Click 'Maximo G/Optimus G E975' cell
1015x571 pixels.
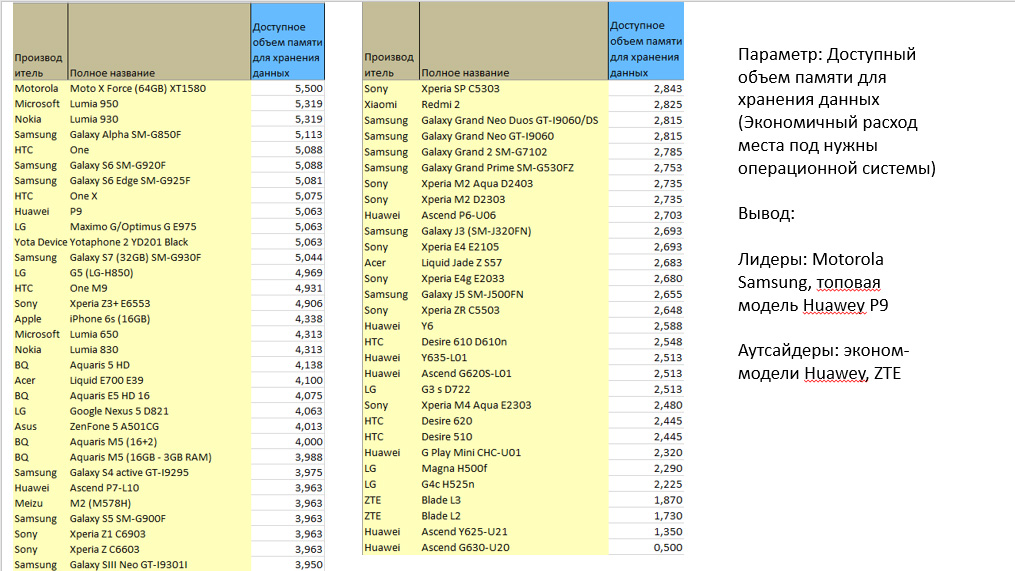click(x=159, y=227)
